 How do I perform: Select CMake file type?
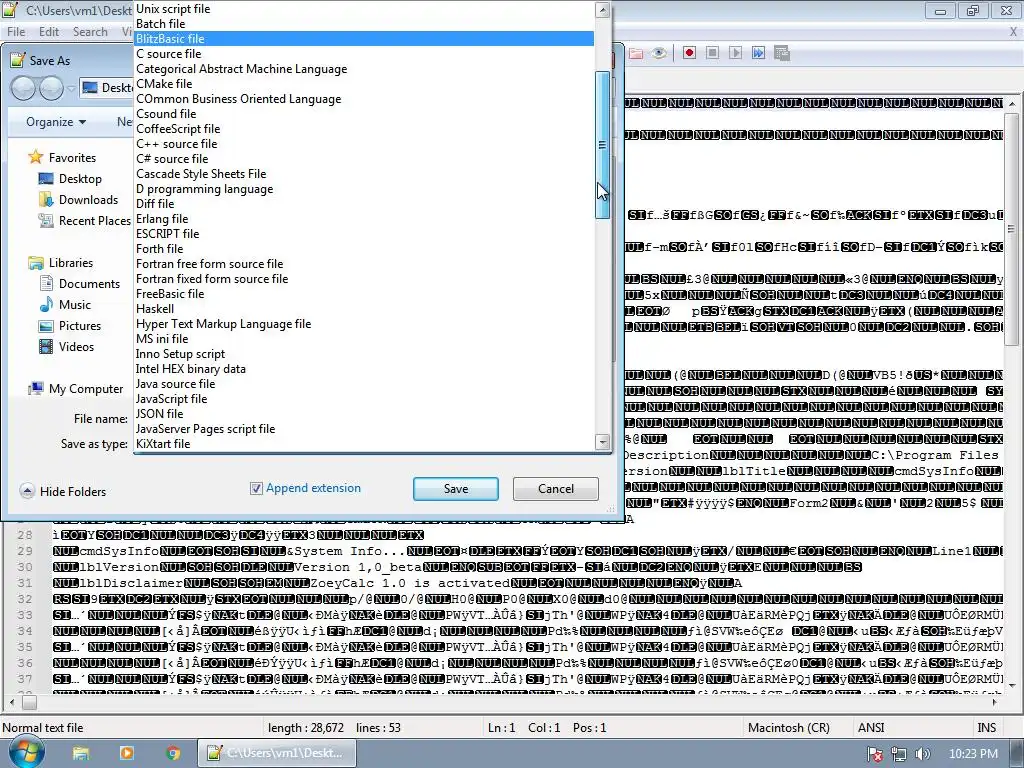364,84
